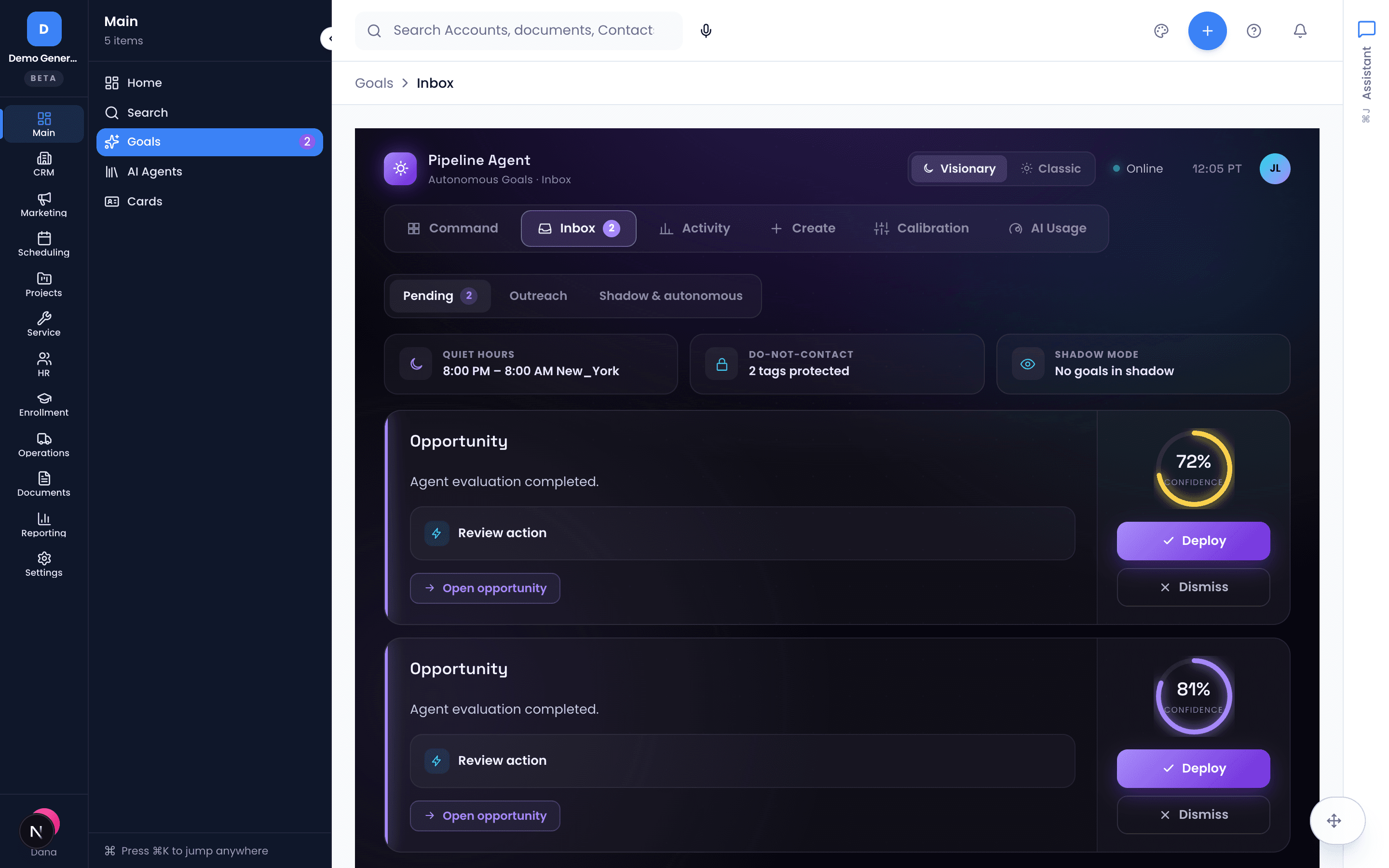Click the '2 tags protected' card
1389x868 pixels.
point(837,364)
